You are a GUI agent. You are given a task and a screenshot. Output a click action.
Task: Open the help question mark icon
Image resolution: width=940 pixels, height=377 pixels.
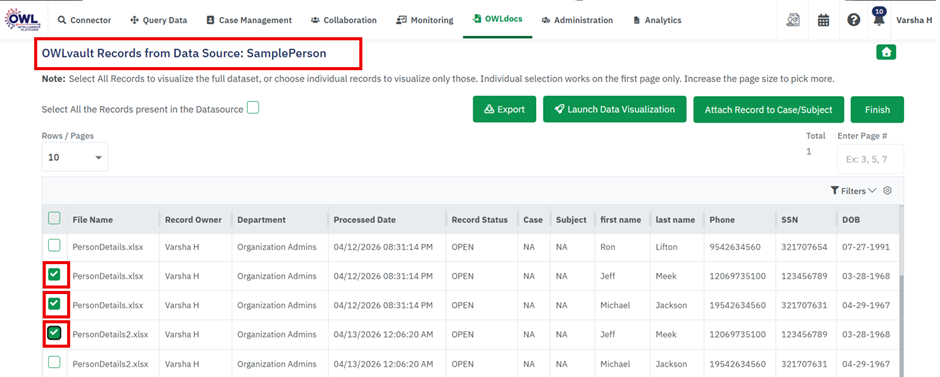tap(854, 20)
